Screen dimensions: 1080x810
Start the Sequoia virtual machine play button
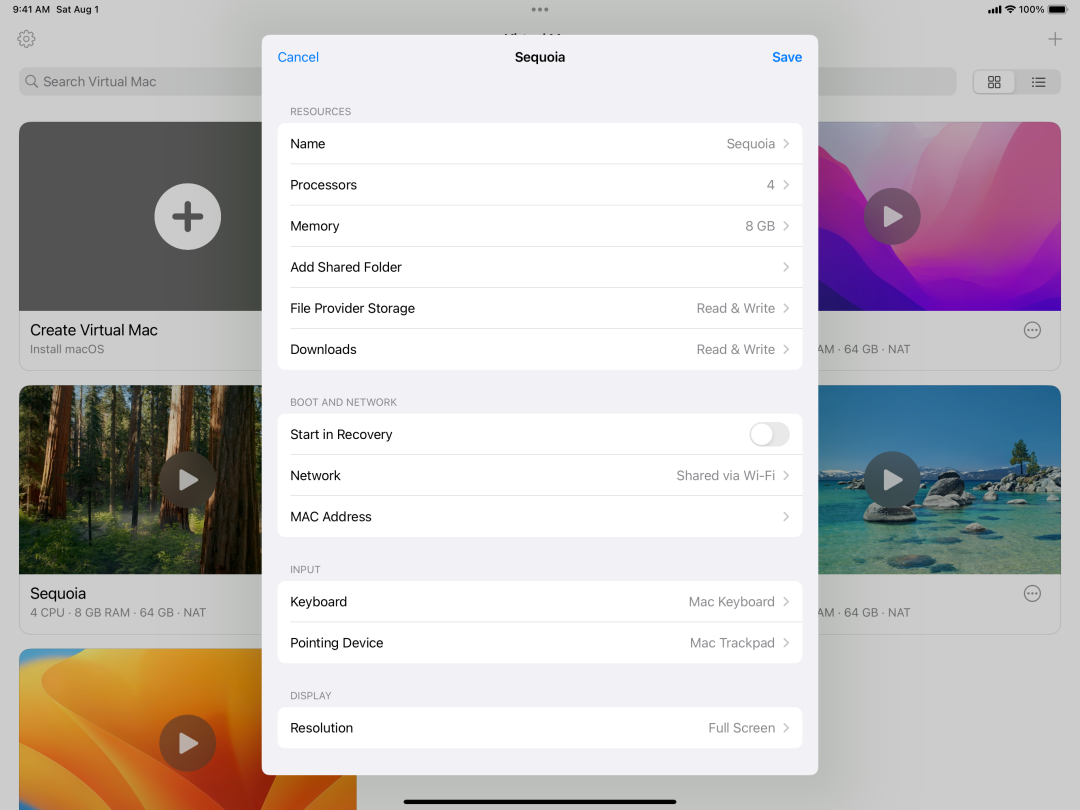[187, 479]
